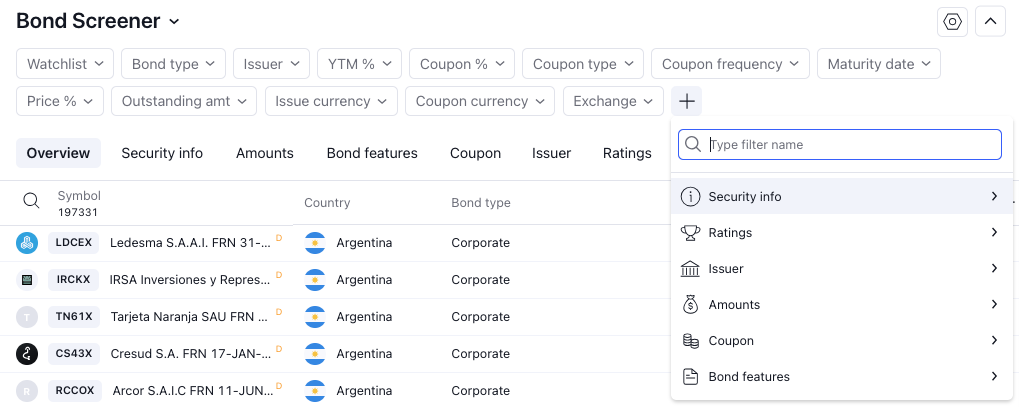Open the Bond type filter dropdown

pos(174,64)
